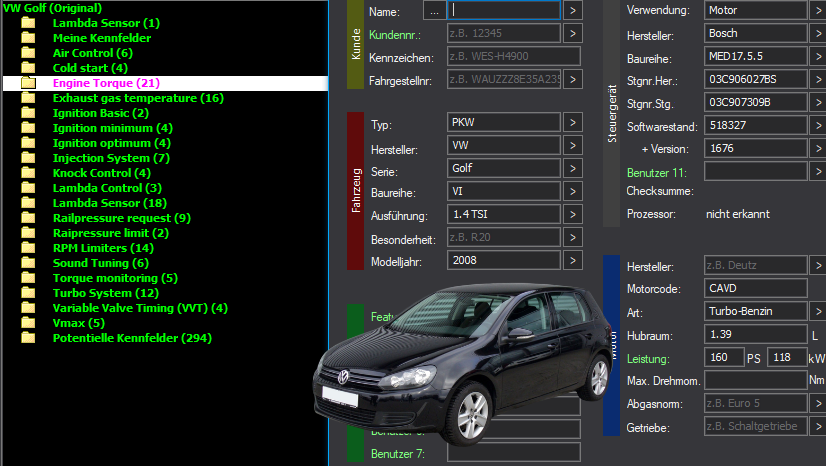Click the Kennzeichen input field
This screenshot has width=826, height=466.
pyautogui.click(x=514, y=56)
